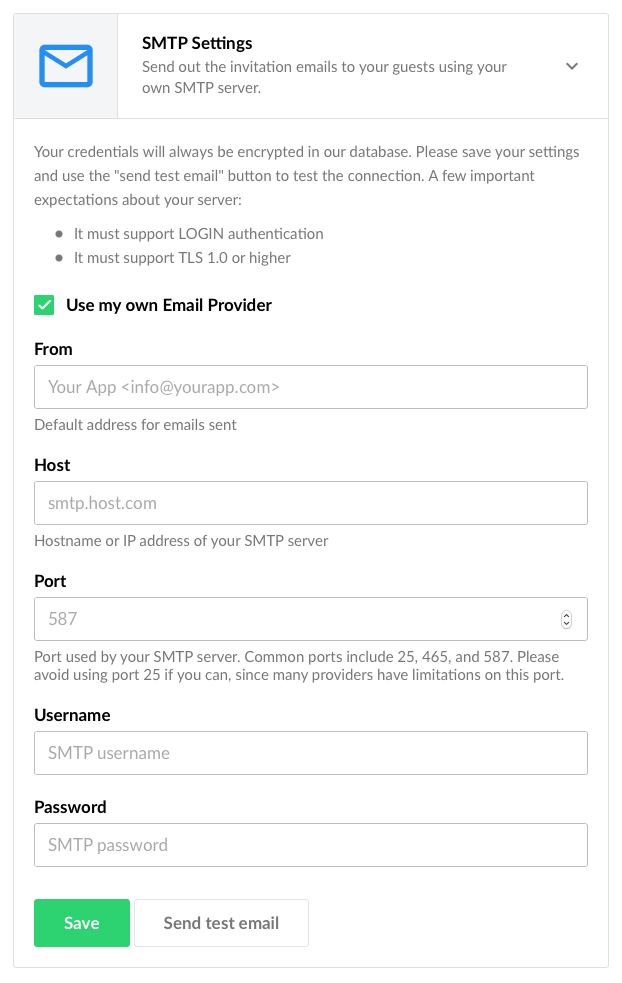This screenshot has height=983, width=622.
Task: Select the Host input with smtp.host.com placeholder
Action: pos(311,503)
